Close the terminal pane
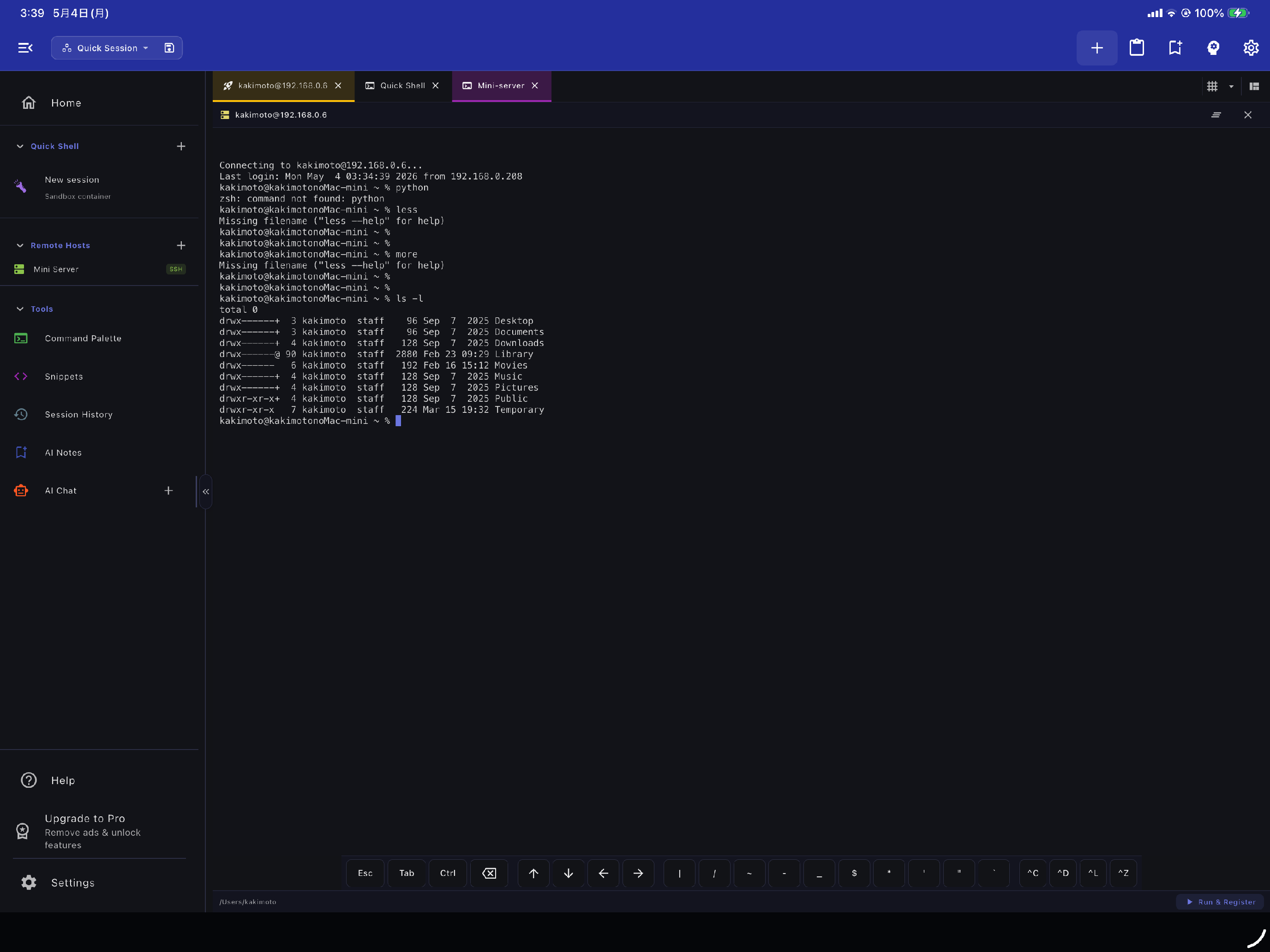Screen dimensions: 1270x952 [x=1248, y=115]
